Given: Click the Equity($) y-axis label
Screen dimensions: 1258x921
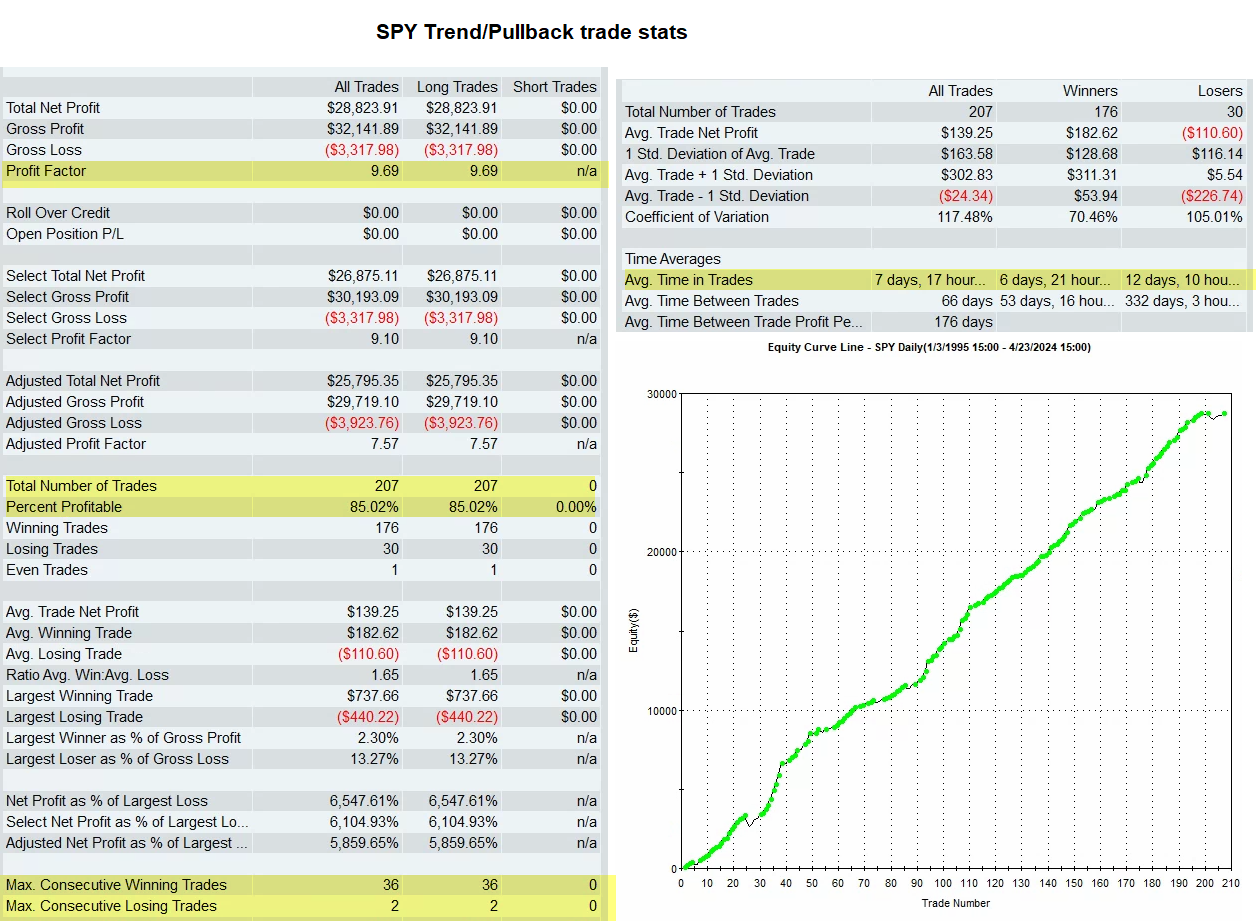Looking at the screenshot, I should tap(633, 632).
